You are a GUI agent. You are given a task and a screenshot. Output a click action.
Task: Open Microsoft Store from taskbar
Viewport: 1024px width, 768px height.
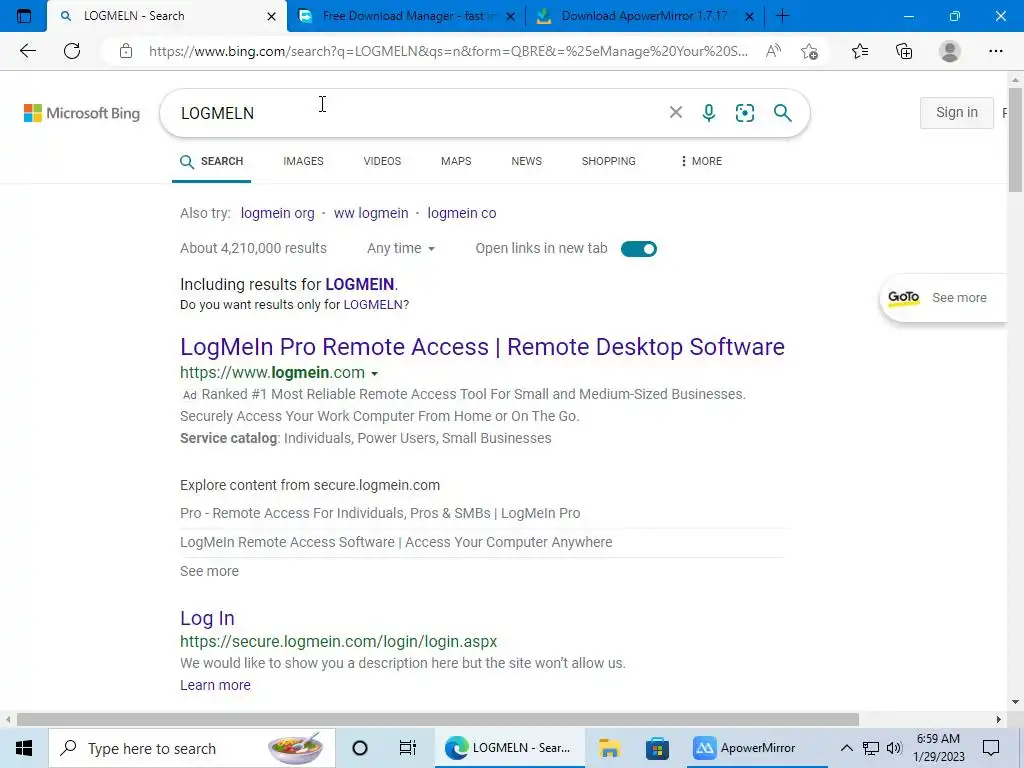point(657,748)
